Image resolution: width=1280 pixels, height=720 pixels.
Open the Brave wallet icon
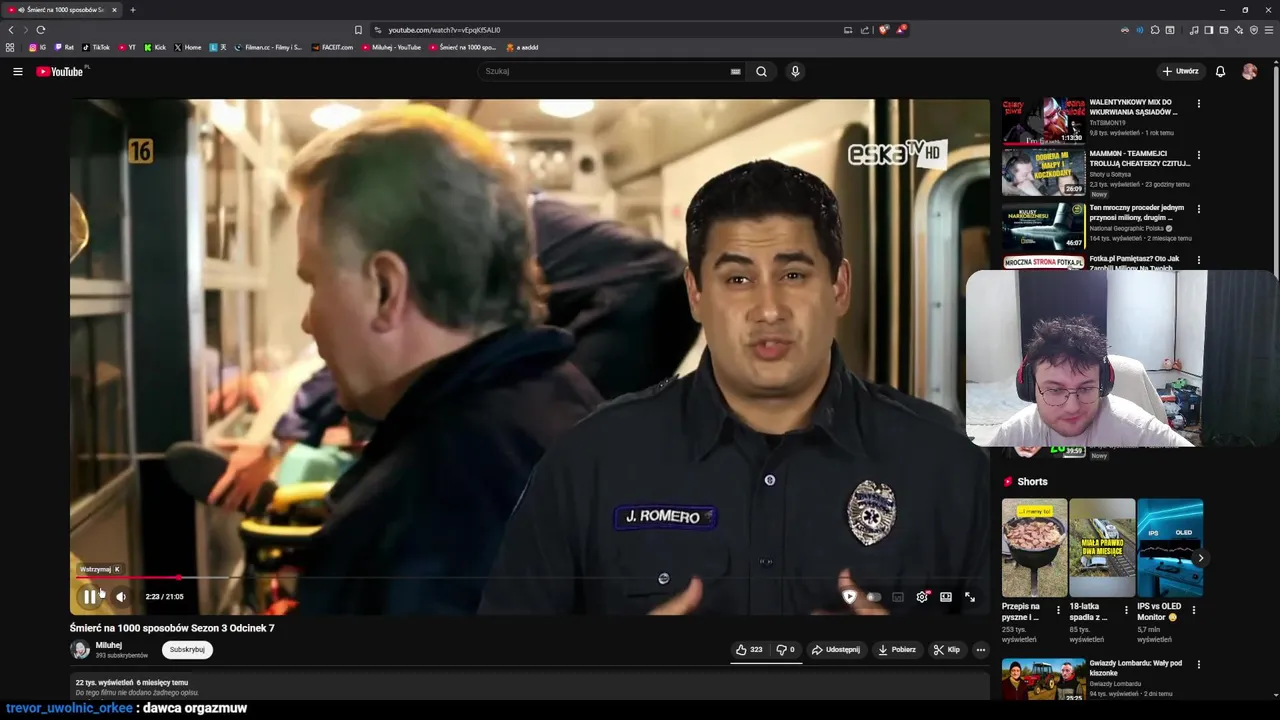[x=1224, y=30]
